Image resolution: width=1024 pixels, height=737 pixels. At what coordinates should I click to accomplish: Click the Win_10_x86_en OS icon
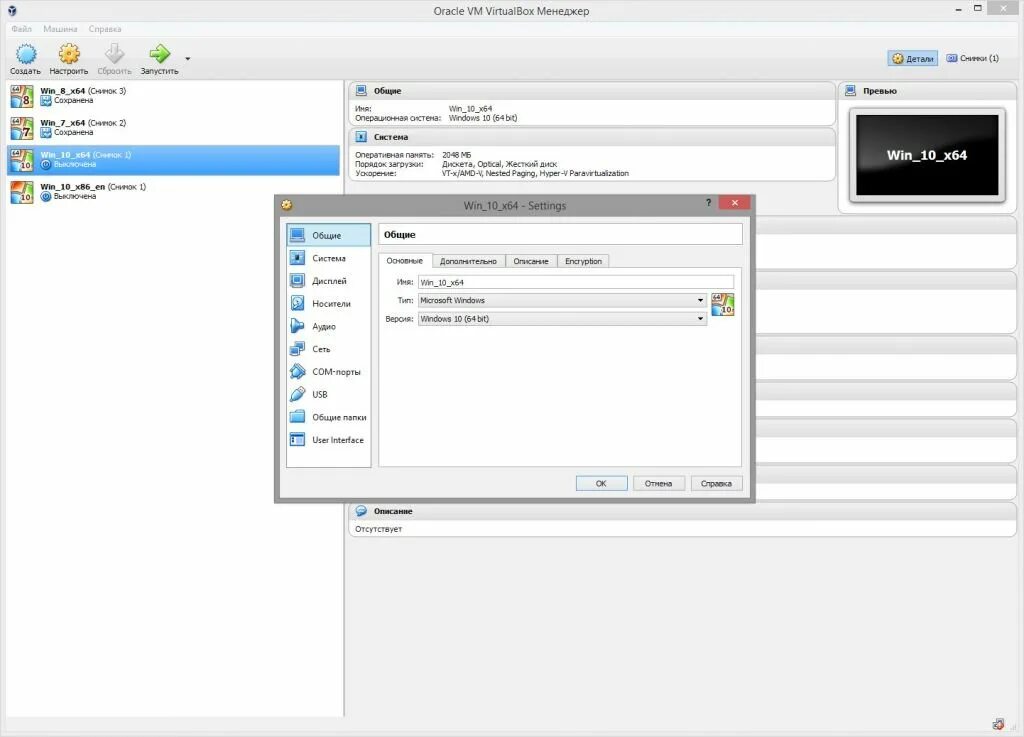[x=22, y=192]
